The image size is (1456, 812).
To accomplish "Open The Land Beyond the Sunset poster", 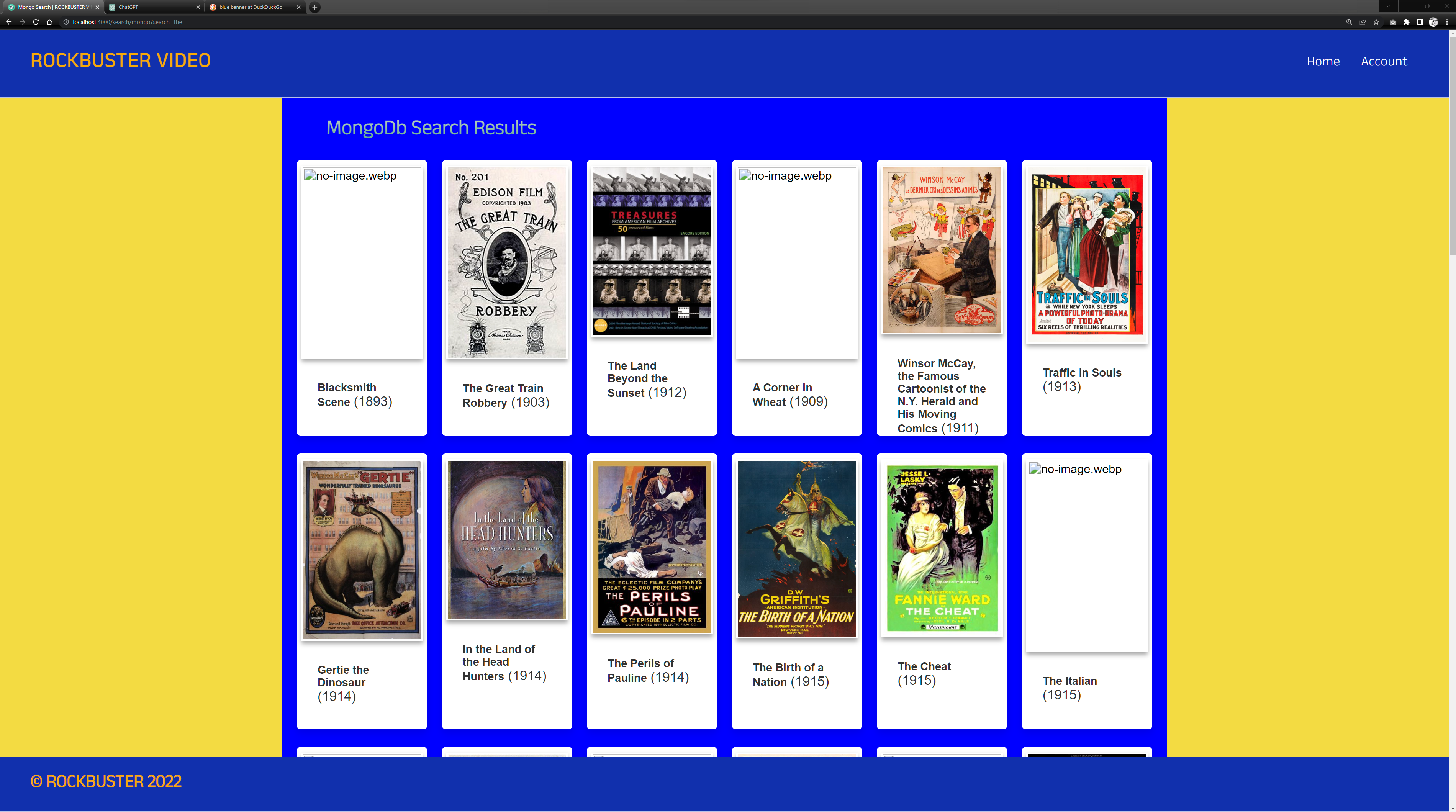I will click(652, 252).
